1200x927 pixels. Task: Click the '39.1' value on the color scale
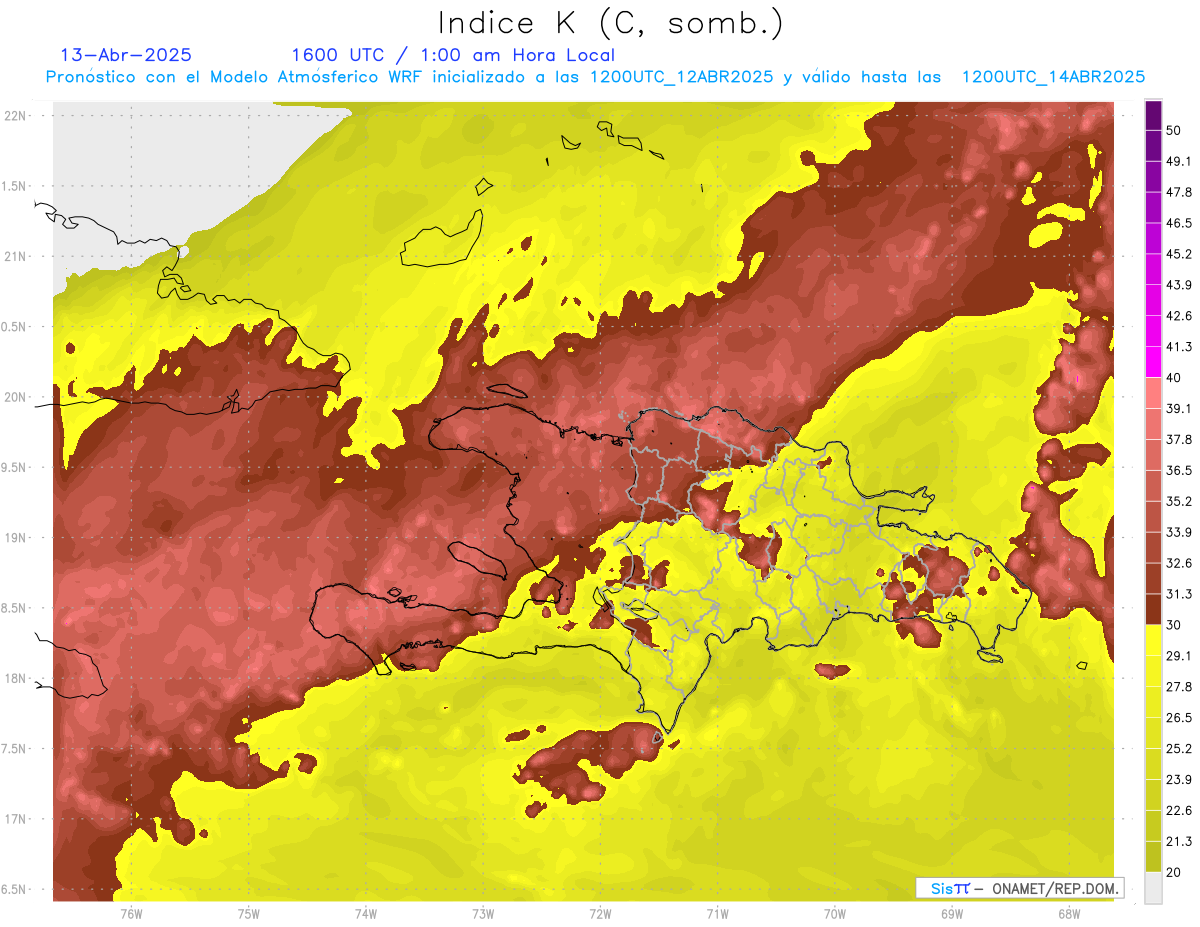click(x=1178, y=409)
